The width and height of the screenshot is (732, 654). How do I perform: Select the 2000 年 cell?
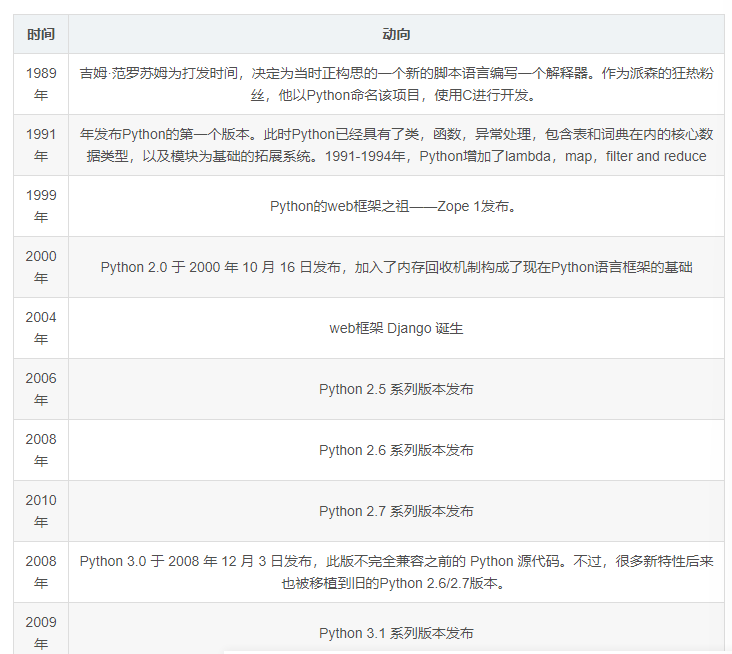tap(41, 267)
